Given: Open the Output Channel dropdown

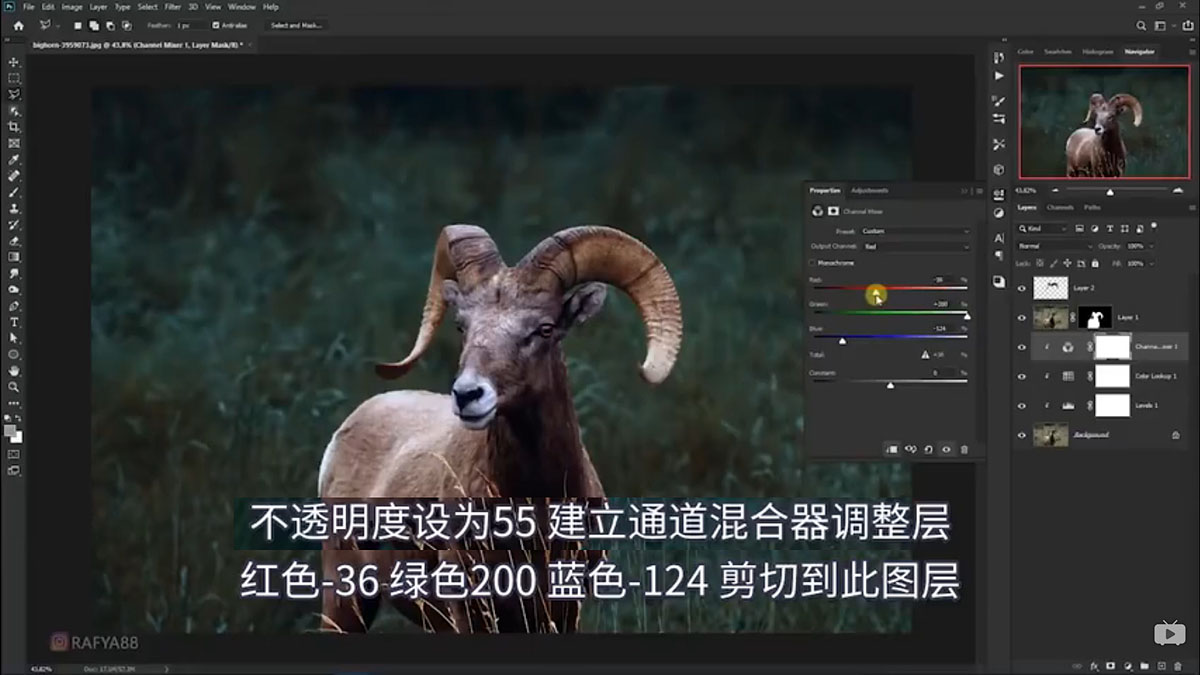Looking at the screenshot, I should [x=916, y=246].
